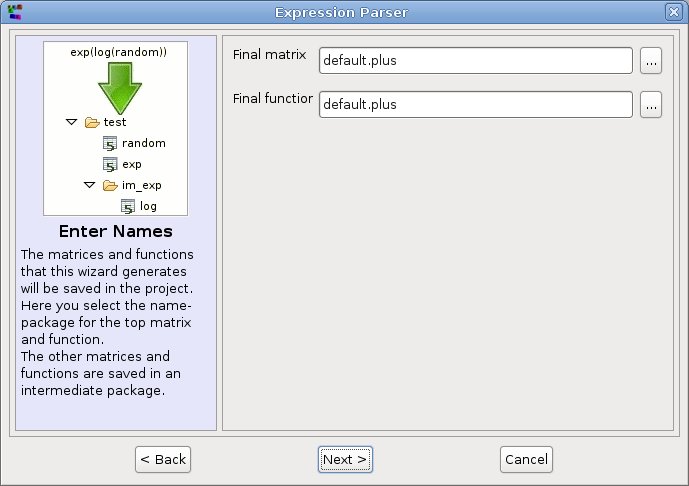The width and height of the screenshot is (689, 486).
Task: Open the browse button for Final matrix
Action: 651,61
